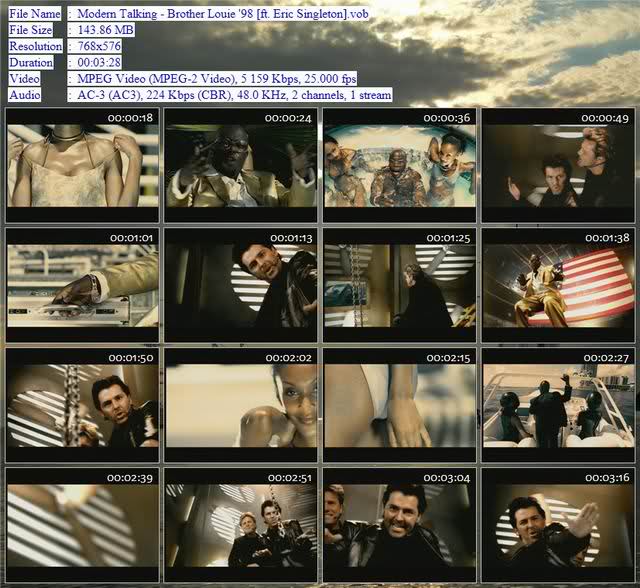Click the audio info text 'AC-3 (AC3), 224 Kbps'

coord(136,95)
